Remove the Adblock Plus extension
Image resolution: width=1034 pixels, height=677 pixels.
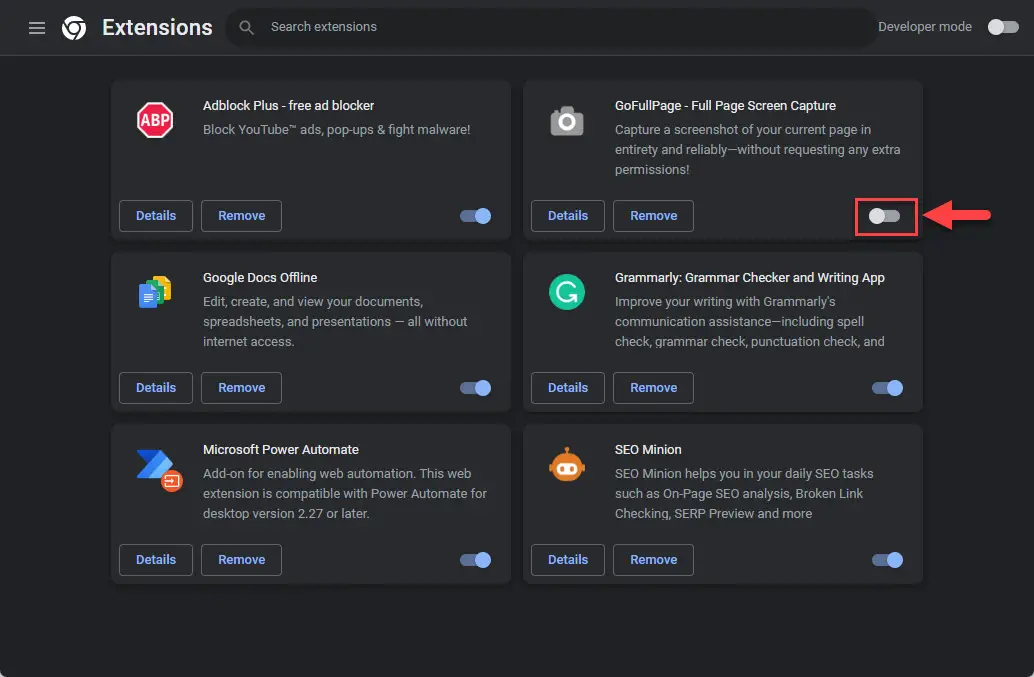point(241,216)
